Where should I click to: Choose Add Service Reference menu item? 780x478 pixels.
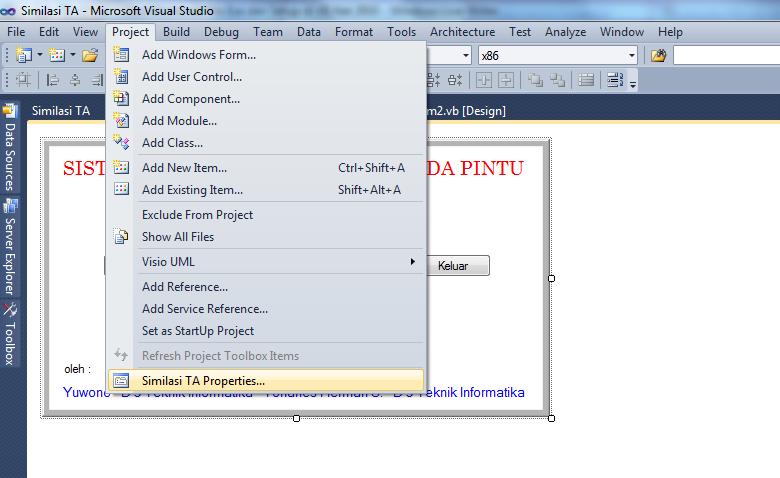coord(266,308)
